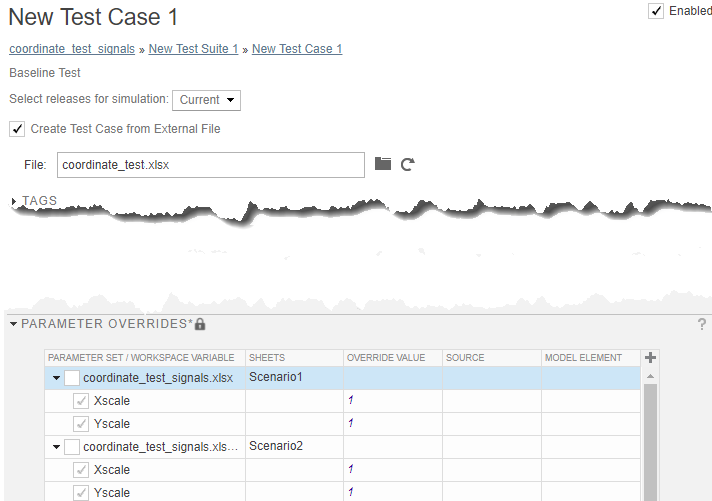Check the Scenario1 coordinate_test_signals.xlsx checkbox
712x501 pixels.
click(72, 378)
